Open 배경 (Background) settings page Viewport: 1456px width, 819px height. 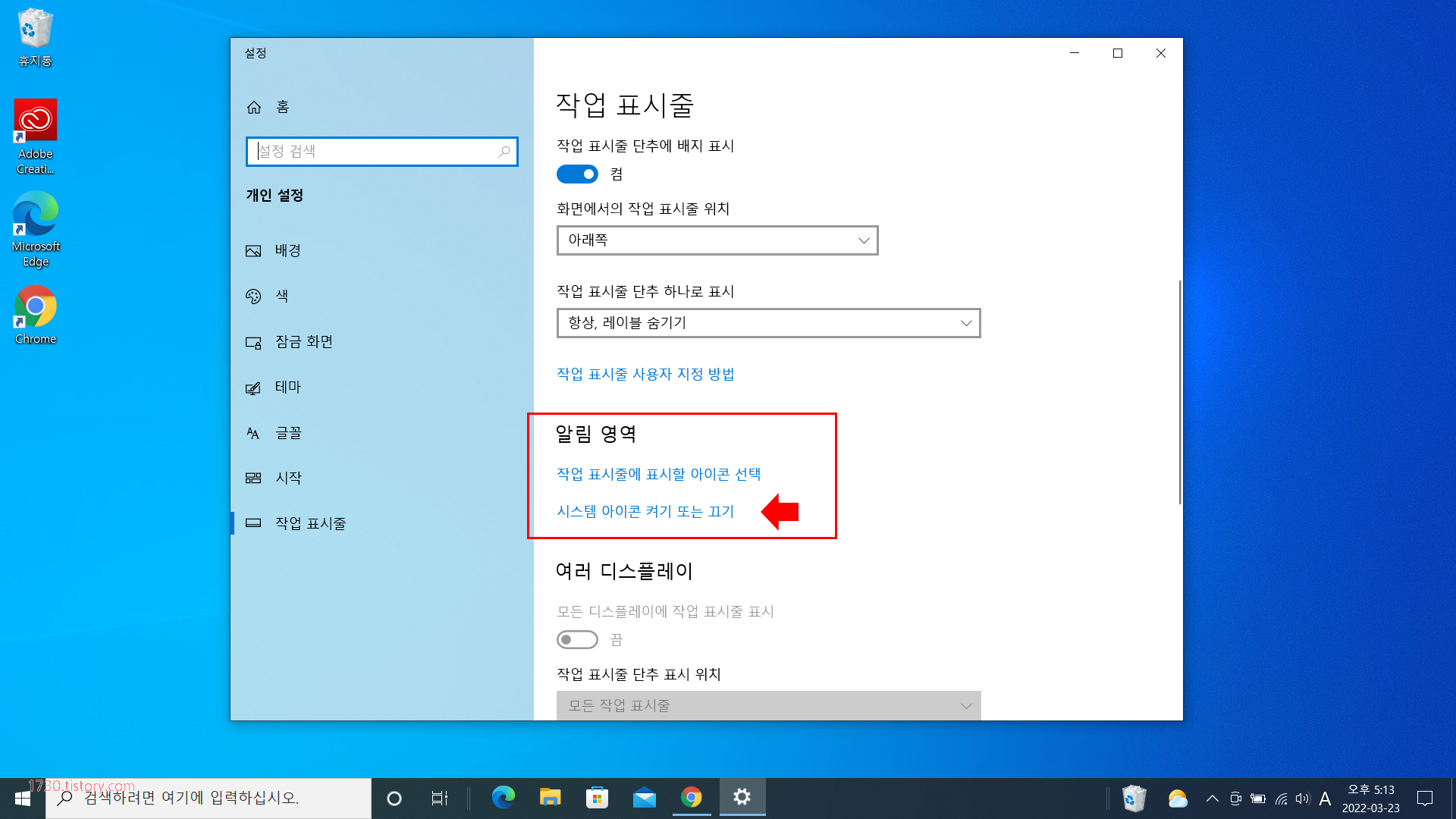coord(287,250)
